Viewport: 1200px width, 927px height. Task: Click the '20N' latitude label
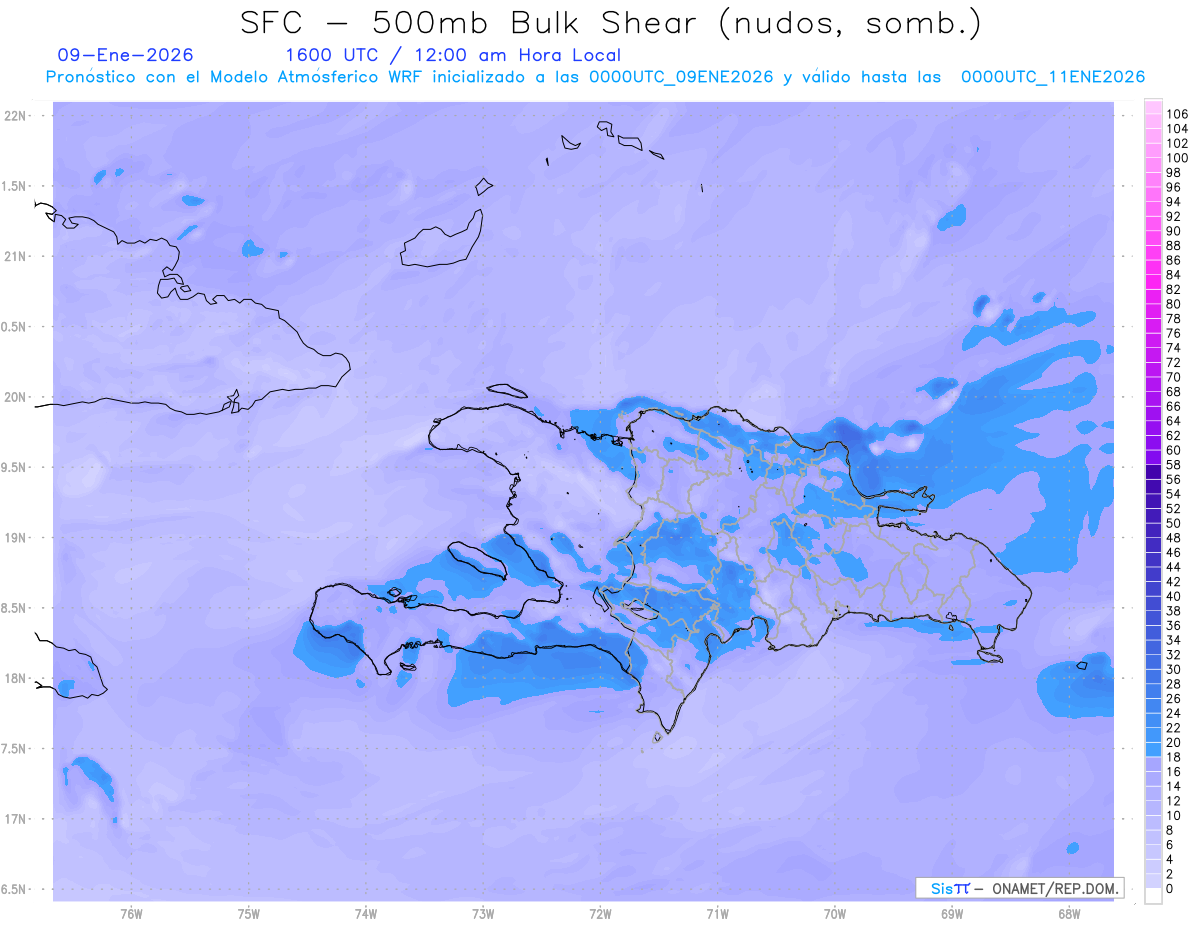15,397
